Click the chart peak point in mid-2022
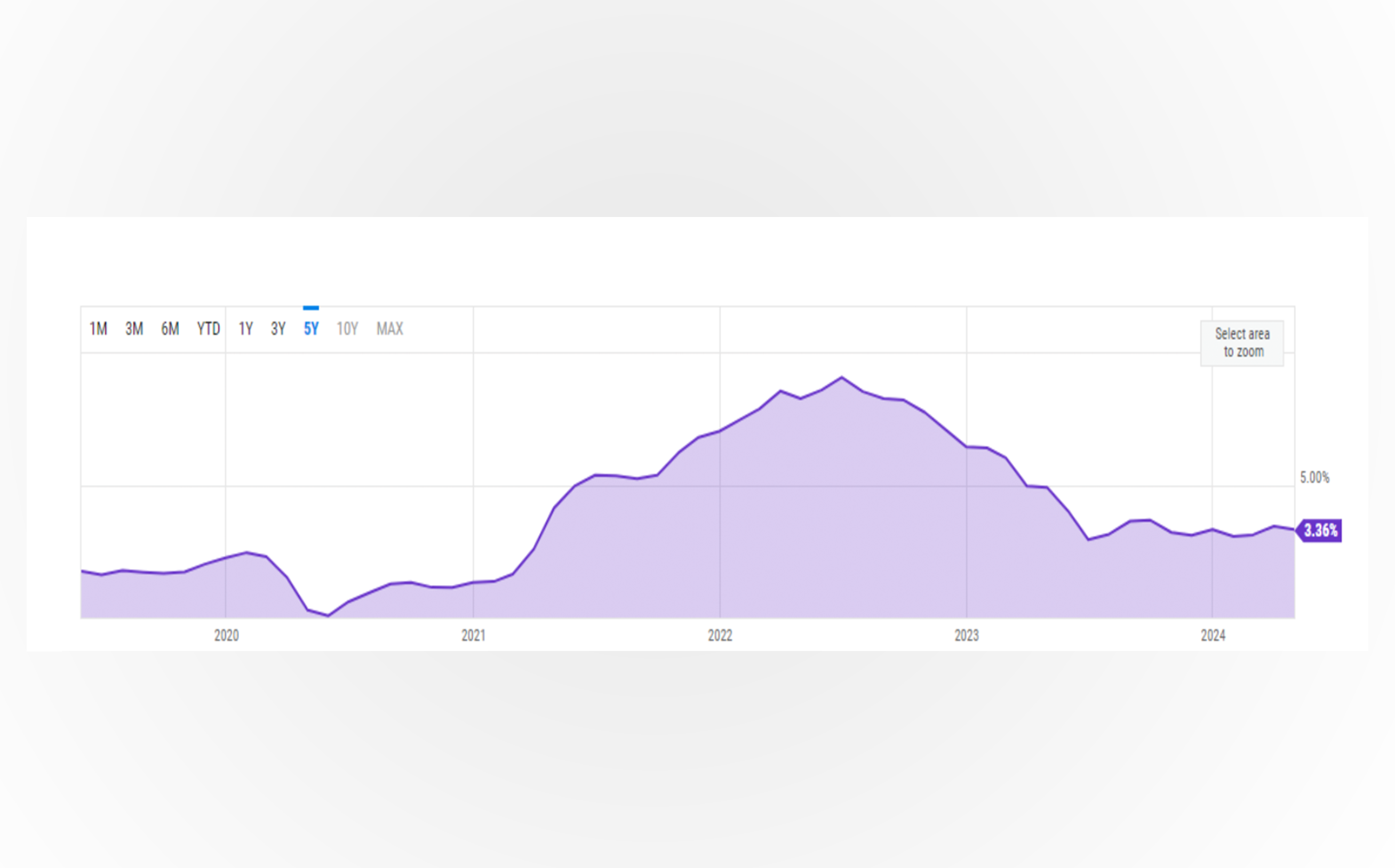The height and width of the screenshot is (868, 1395). coord(842,377)
